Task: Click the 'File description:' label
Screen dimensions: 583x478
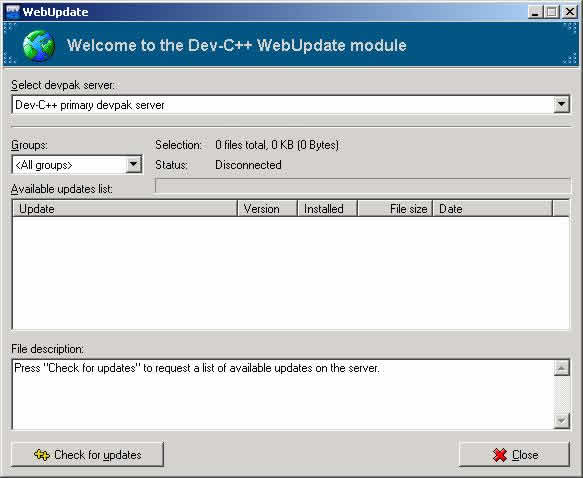Action: tap(47, 349)
